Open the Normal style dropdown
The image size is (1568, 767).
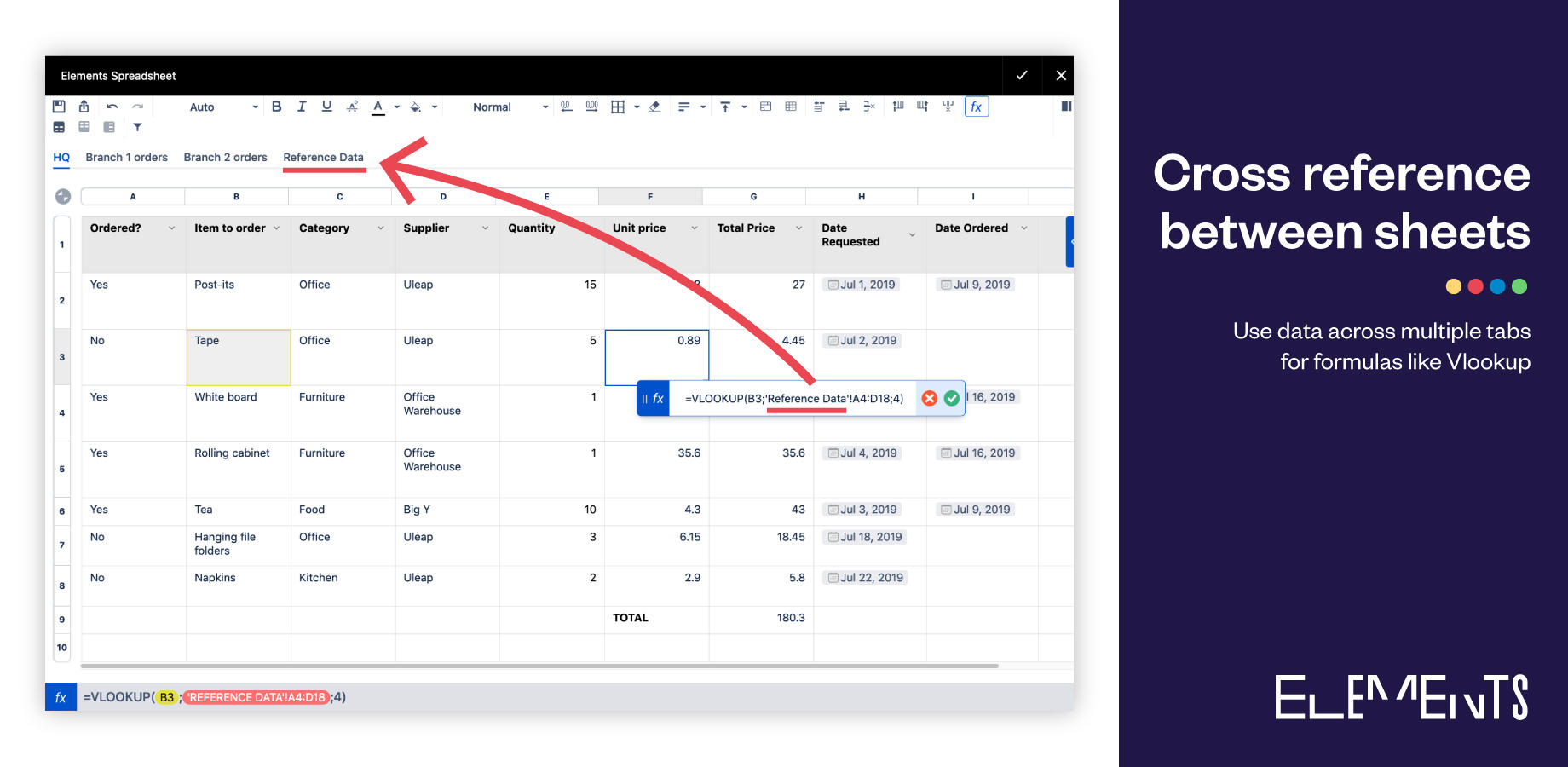click(x=506, y=107)
